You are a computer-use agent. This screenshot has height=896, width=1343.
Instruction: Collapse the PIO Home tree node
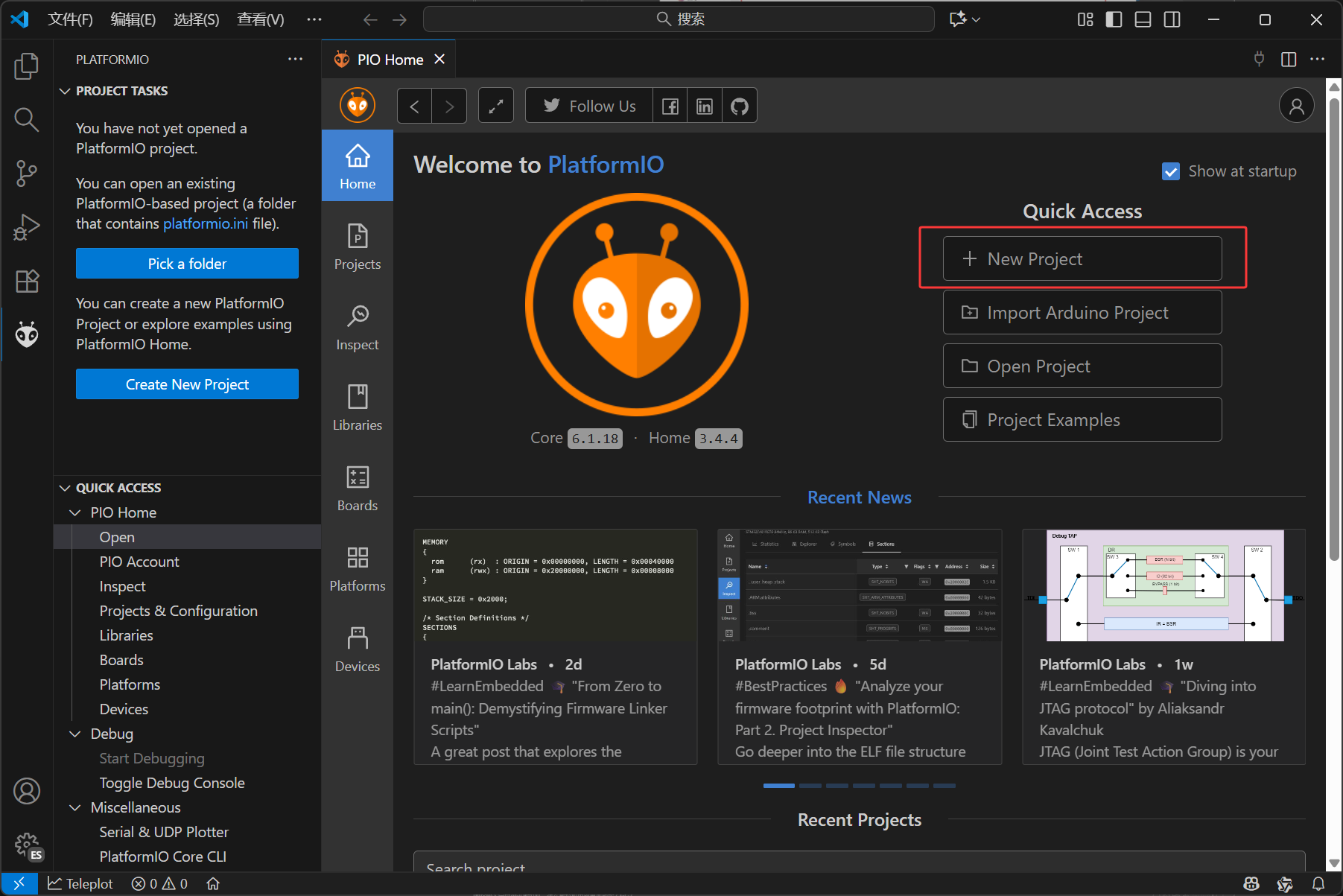point(75,512)
